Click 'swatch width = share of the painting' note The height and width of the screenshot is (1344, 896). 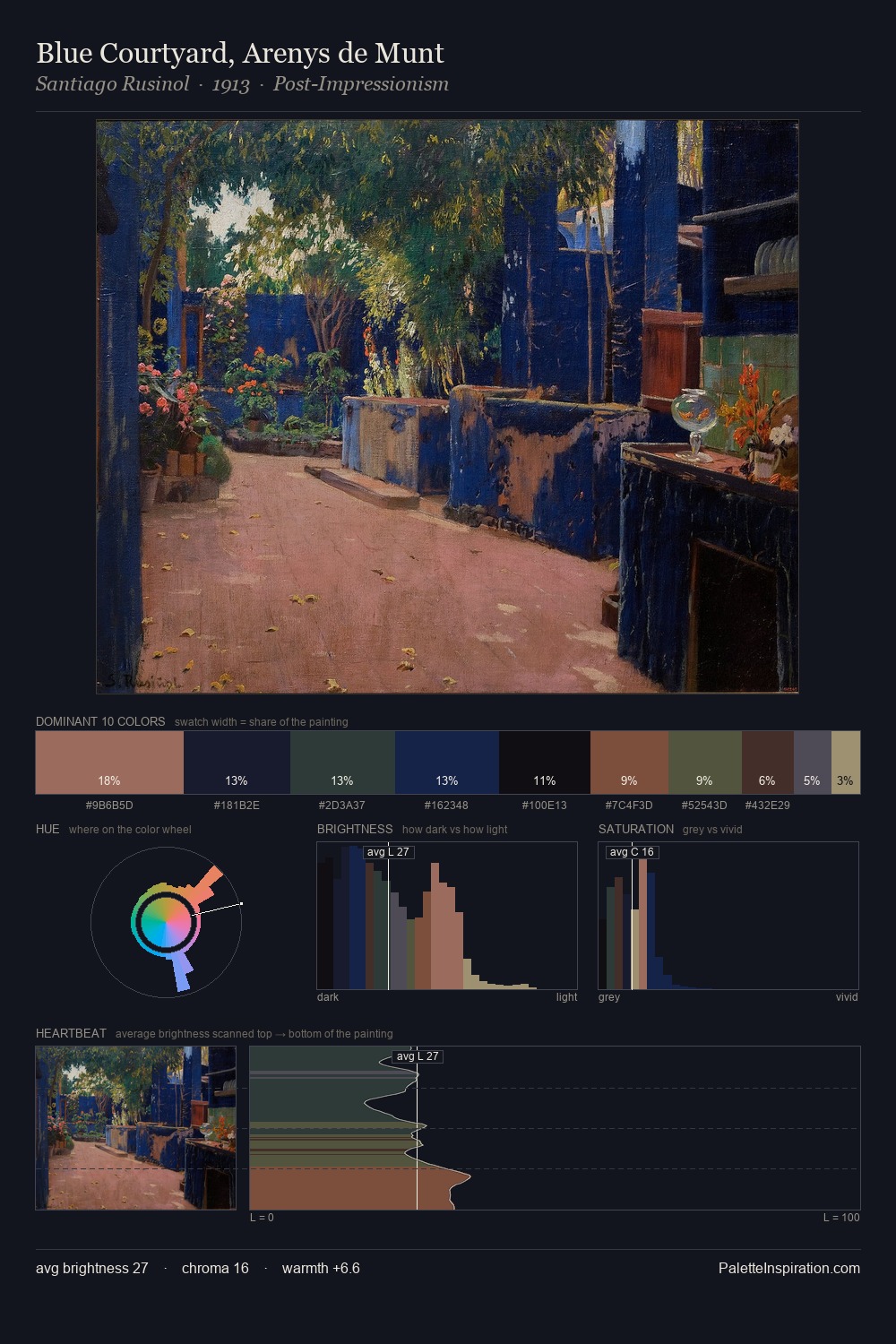click(x=262, y=722)
